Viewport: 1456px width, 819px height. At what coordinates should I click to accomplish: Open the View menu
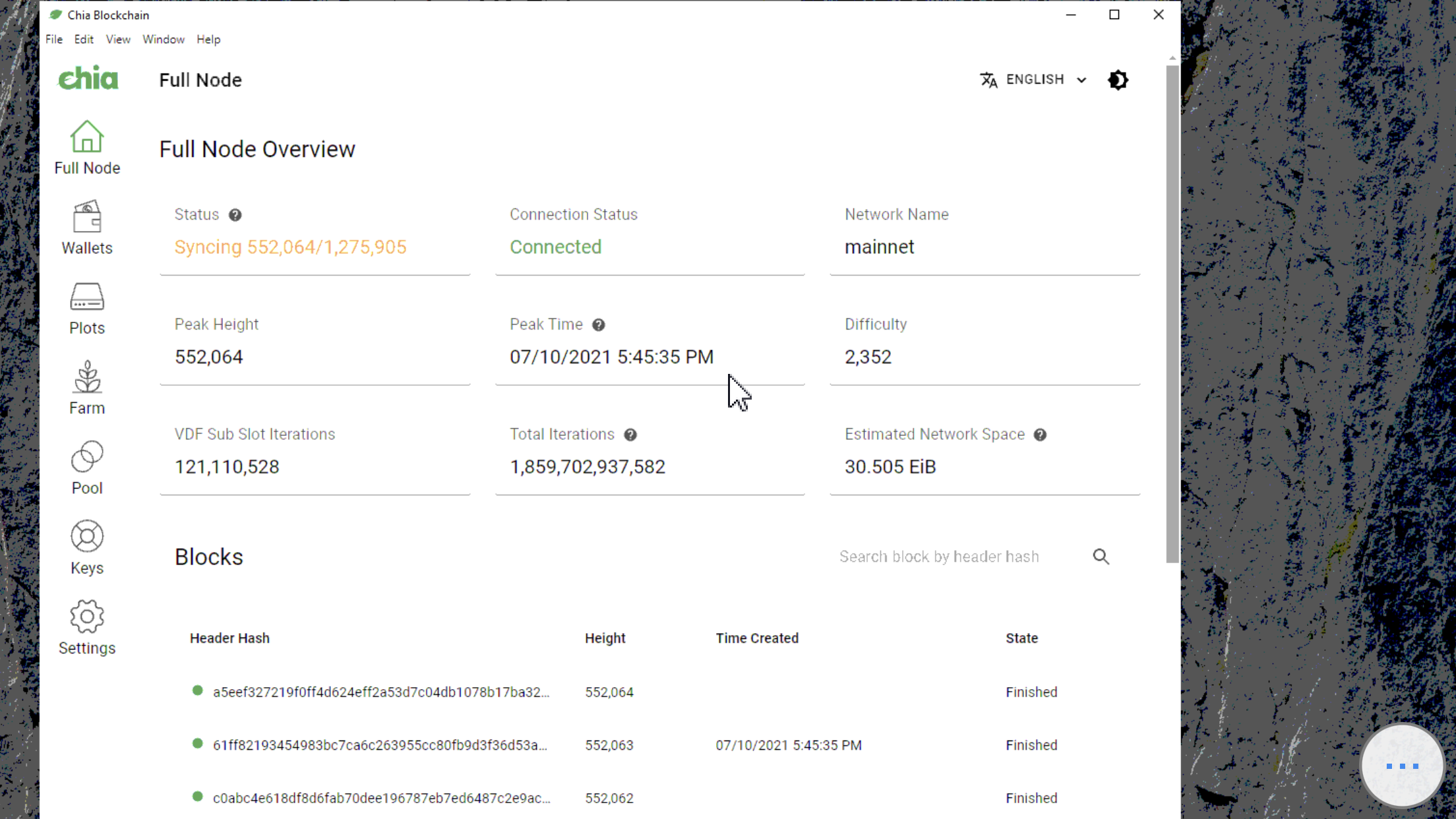click(x=118, y=40)
